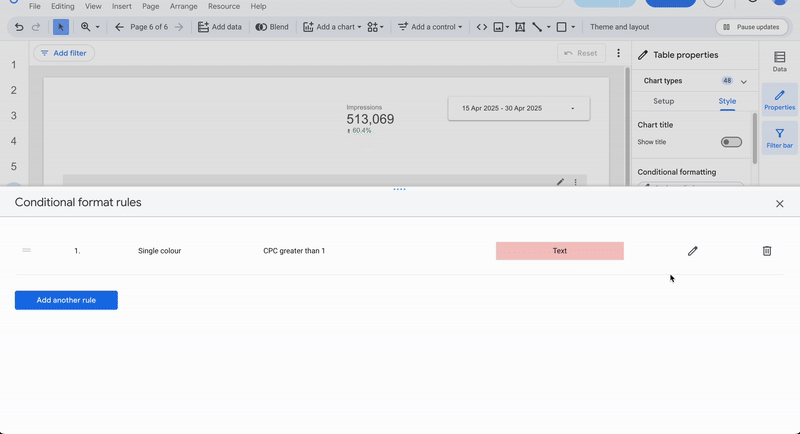Click the table edit pencil icon
800x434 pixels.
tap(560, 182)
